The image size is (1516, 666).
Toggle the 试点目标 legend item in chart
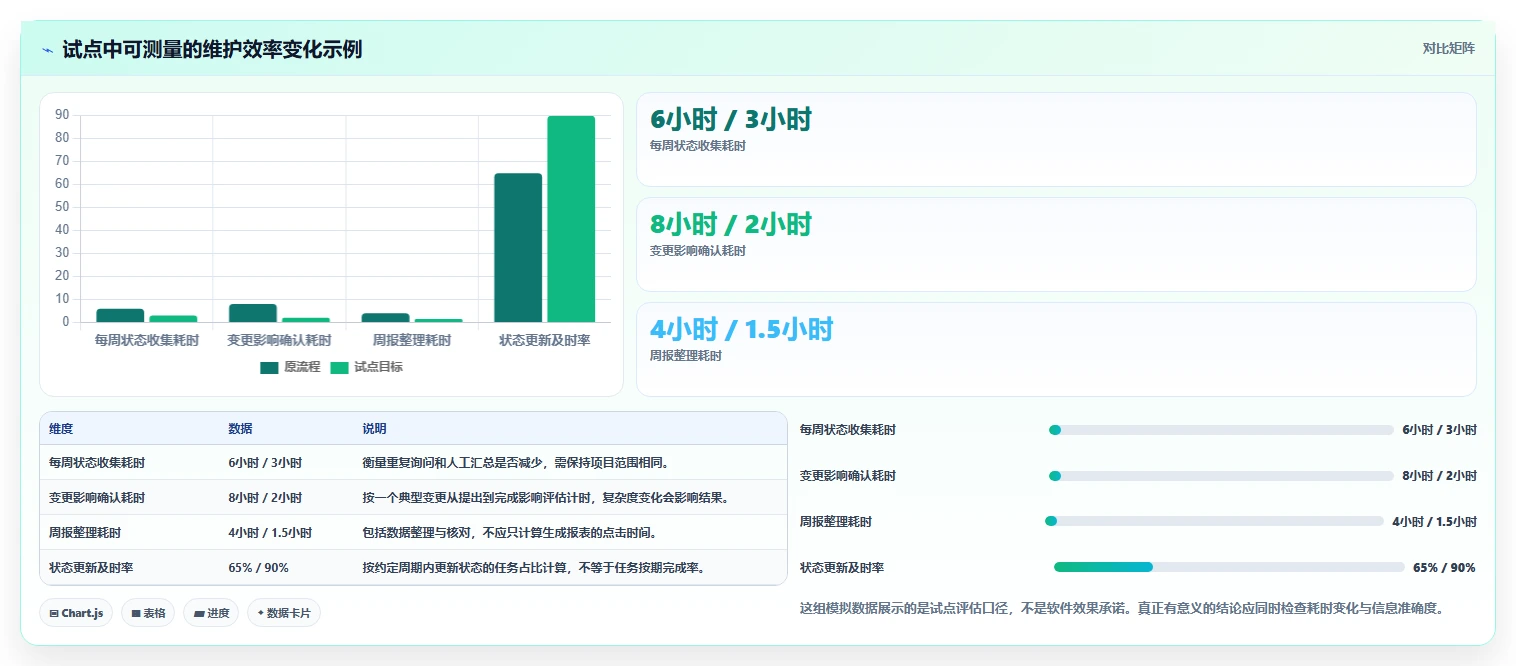(x=366, y=367)
